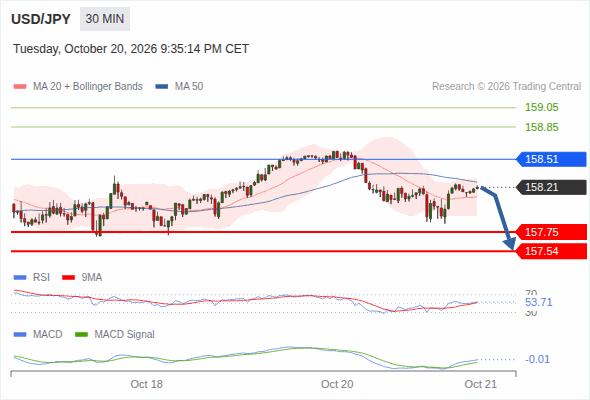Toggle the RSI legend entry

point(32,277)
